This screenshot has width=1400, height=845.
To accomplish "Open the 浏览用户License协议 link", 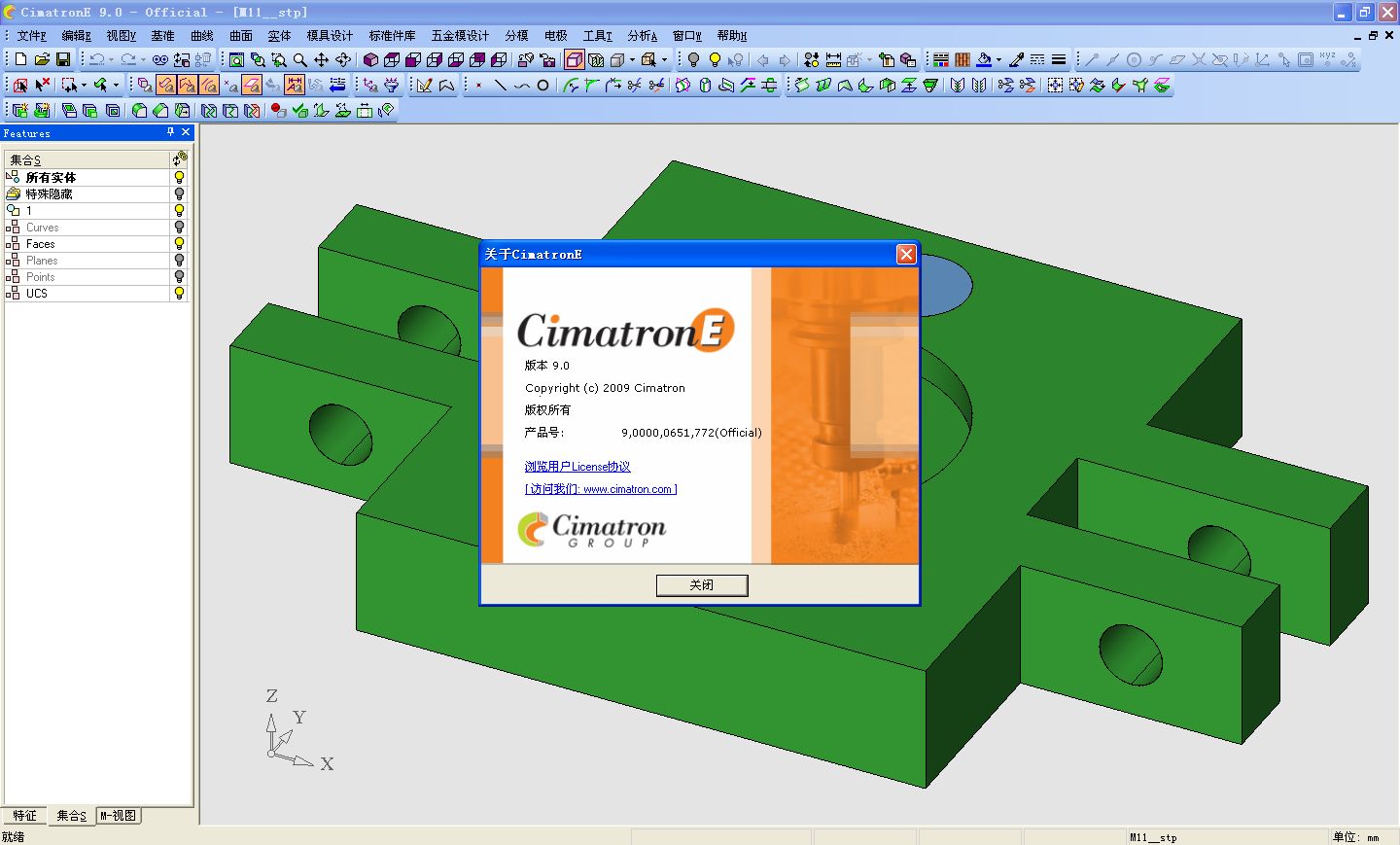I will pos(577,467).
